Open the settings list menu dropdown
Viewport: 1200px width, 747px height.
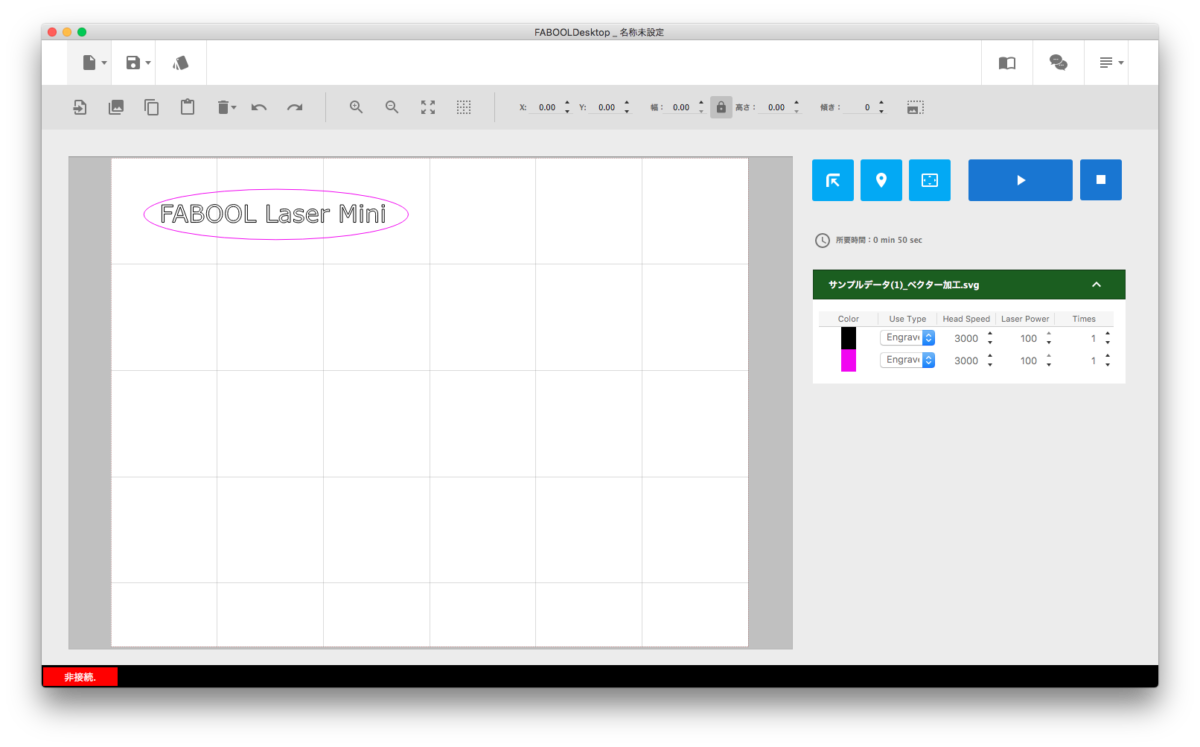pos(1111,63)
